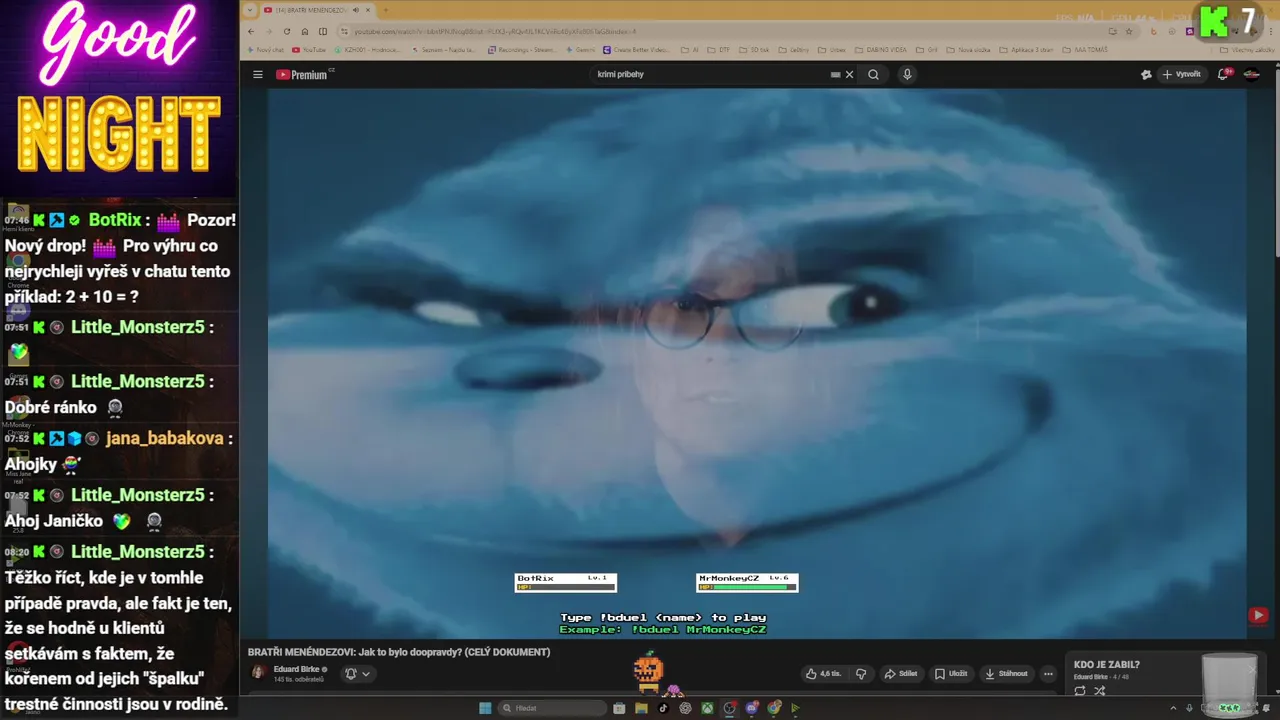Start voice search with the microphone icon
This screenshot has height=720, width=1280.
(907, 75)
